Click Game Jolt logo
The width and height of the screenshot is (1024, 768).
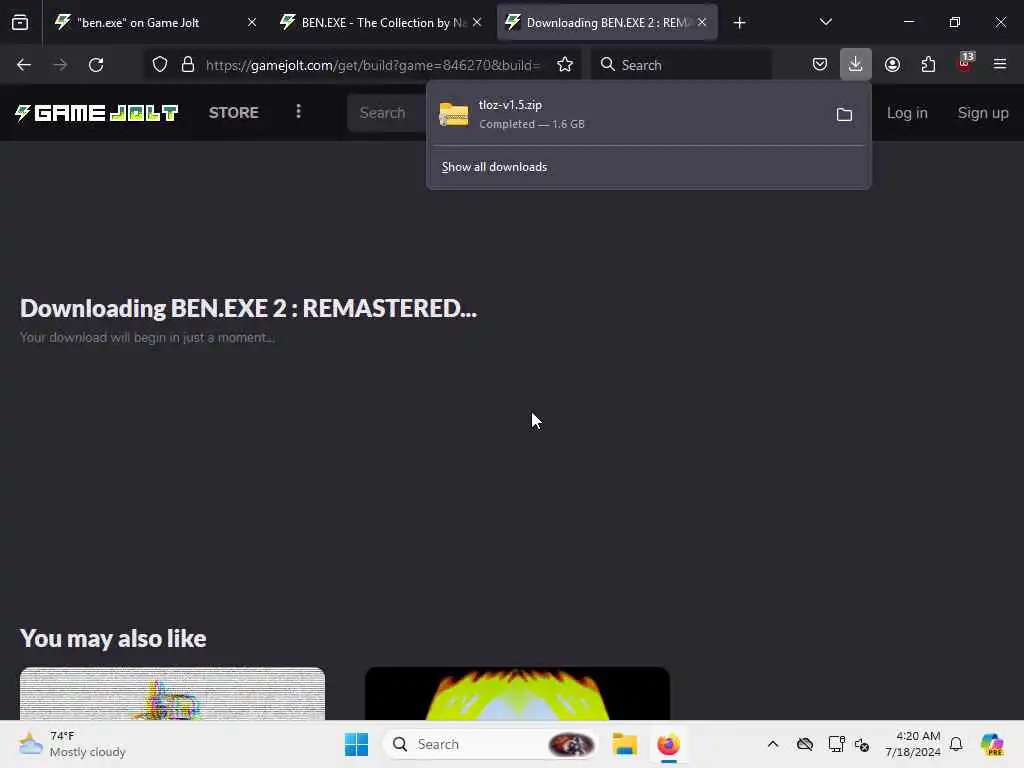(x=97, y=113)
